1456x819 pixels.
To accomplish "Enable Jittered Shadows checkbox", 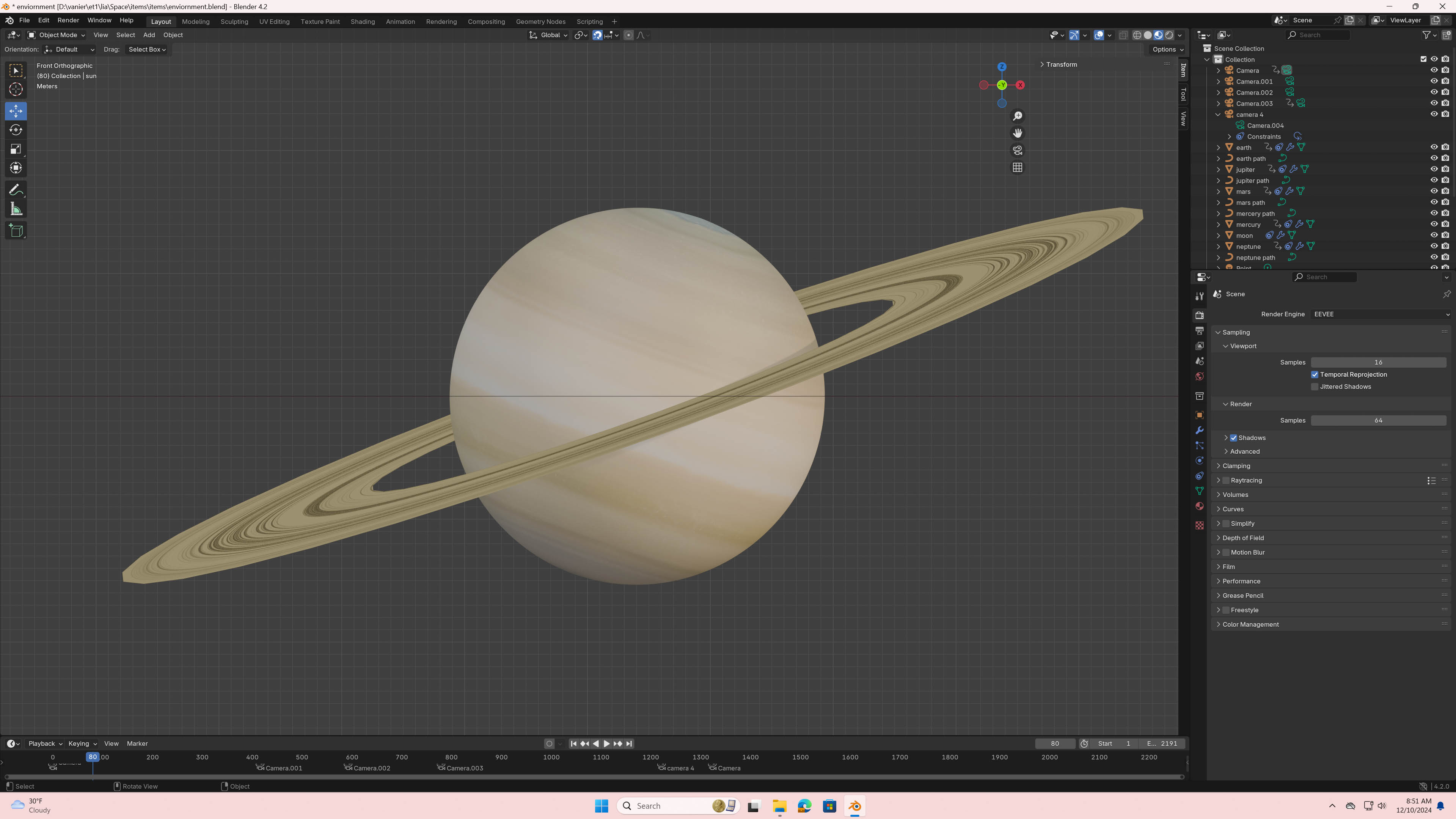I will point(1315,387).
